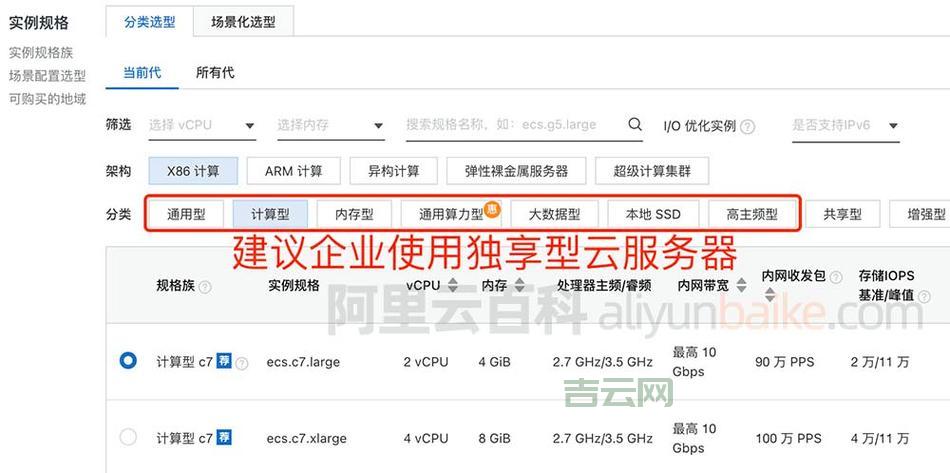Select 通用型 category
The height and width of the screenshot is (473, 950).
click(187, 214)
